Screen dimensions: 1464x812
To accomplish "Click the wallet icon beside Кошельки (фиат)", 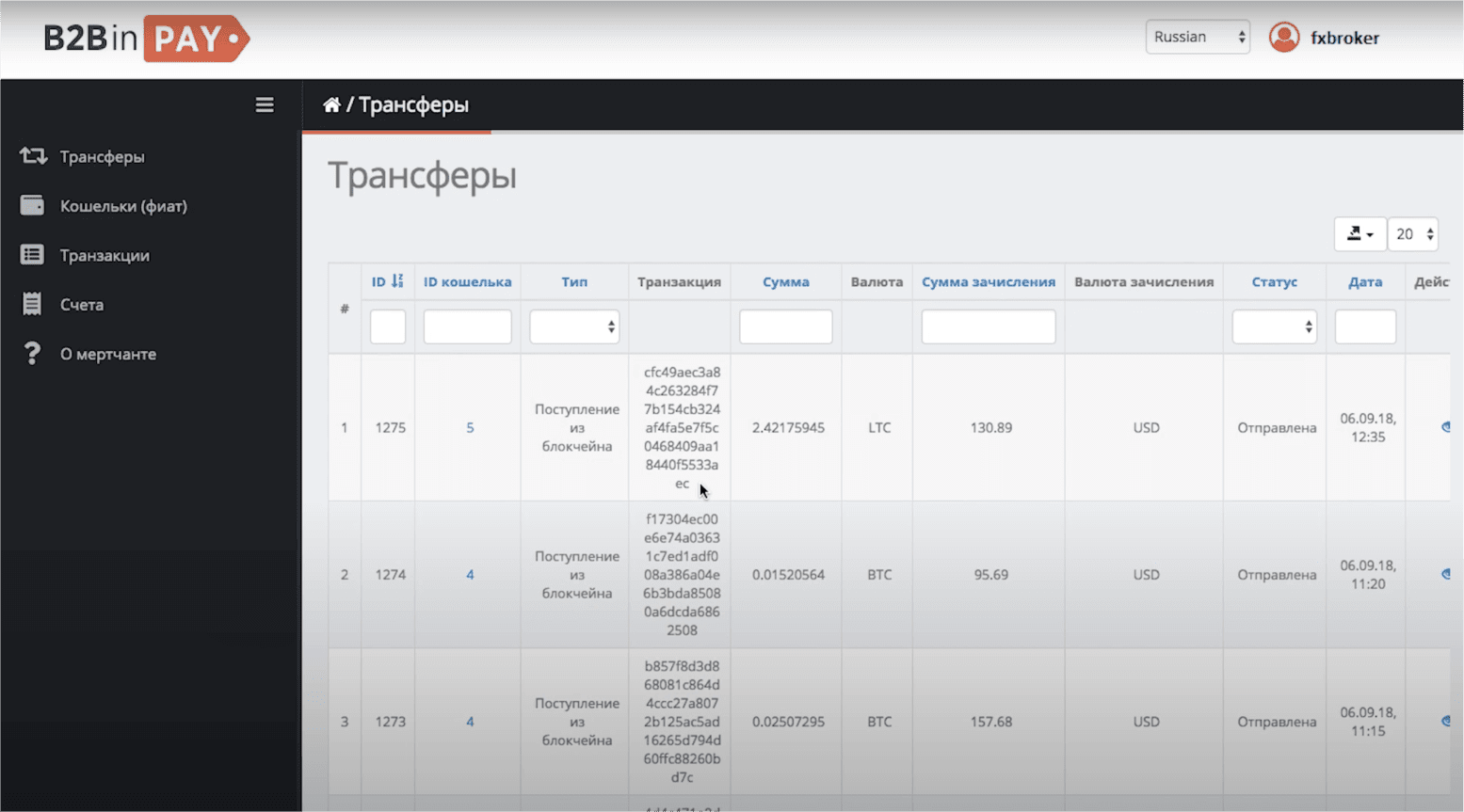I will coord(32,205).
